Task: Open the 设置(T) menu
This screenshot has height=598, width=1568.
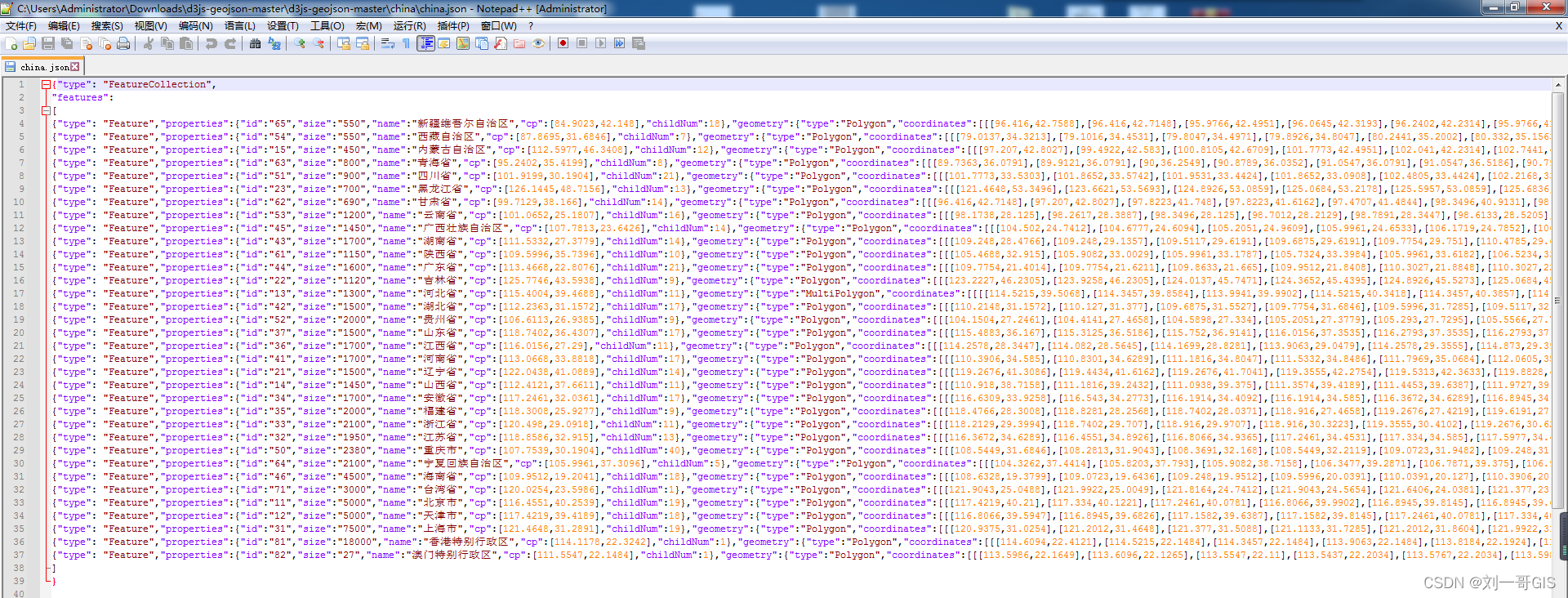Action: pos(283,26)
